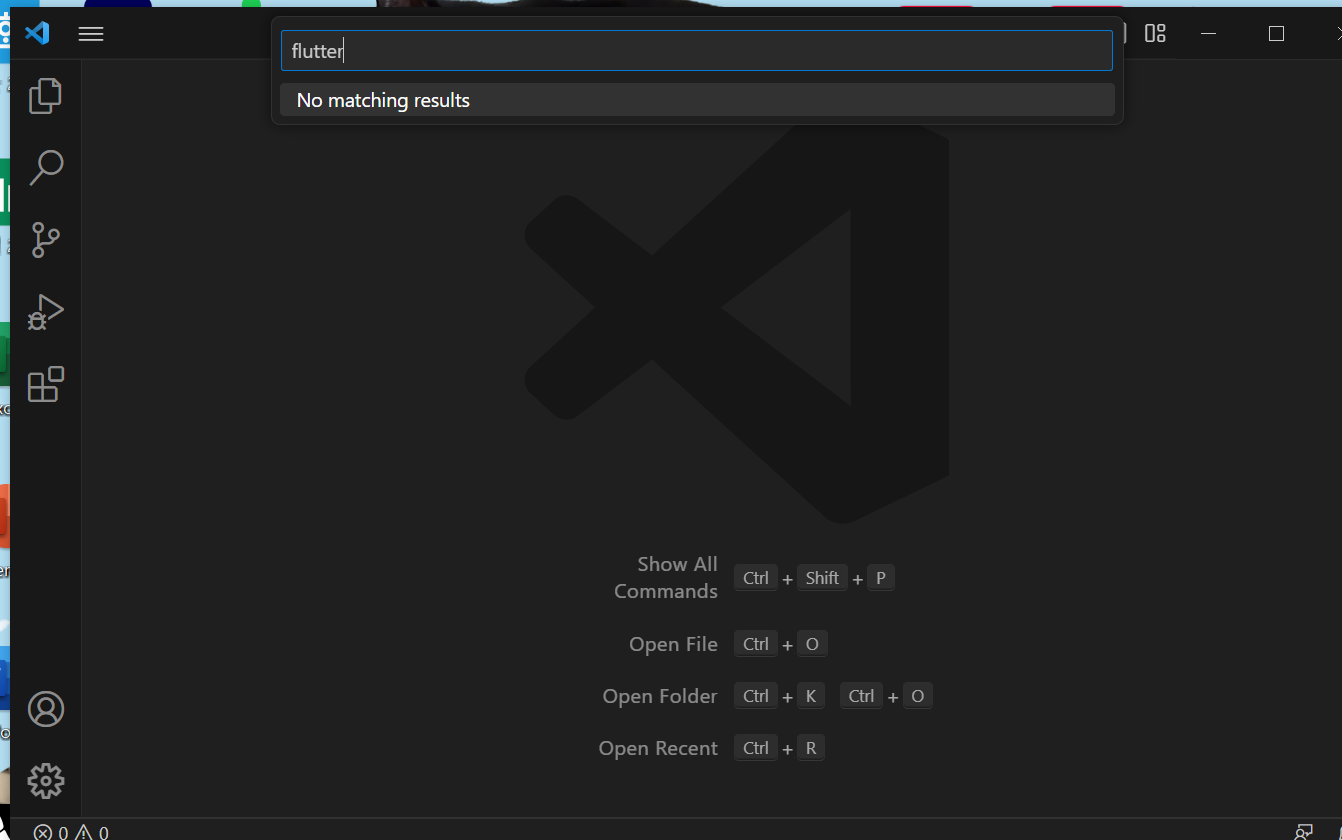
Task: Click the "Open File" watermark label
Action: 673,644
